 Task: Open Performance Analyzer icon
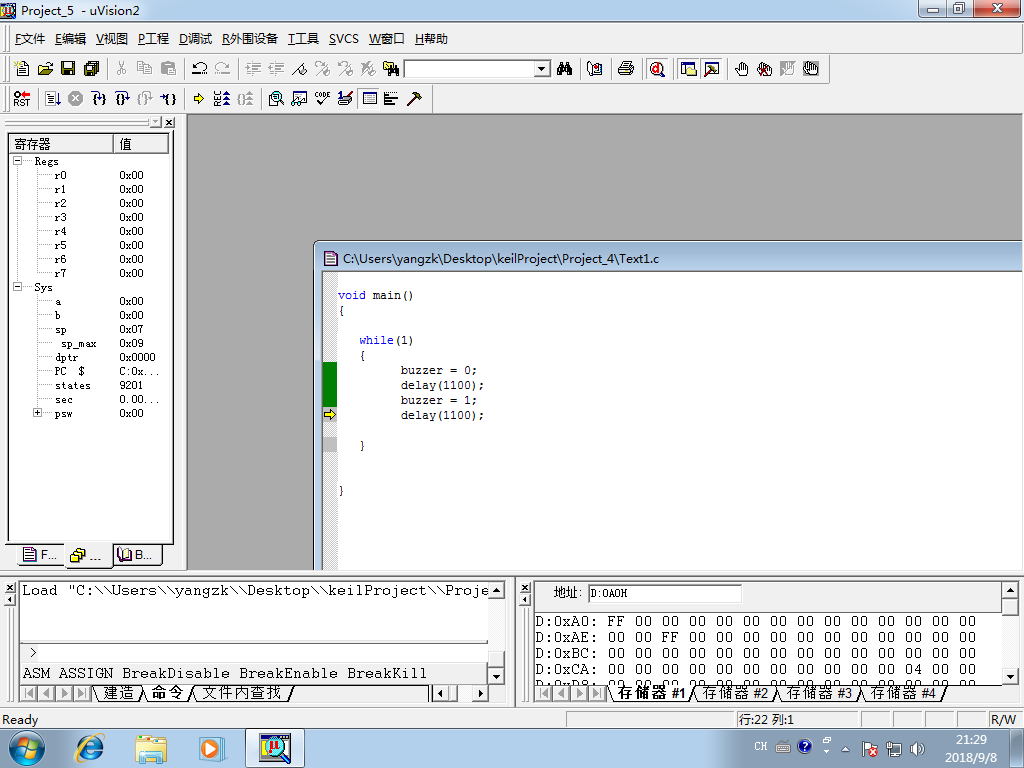pyautogui.click(x=391, y=99)
